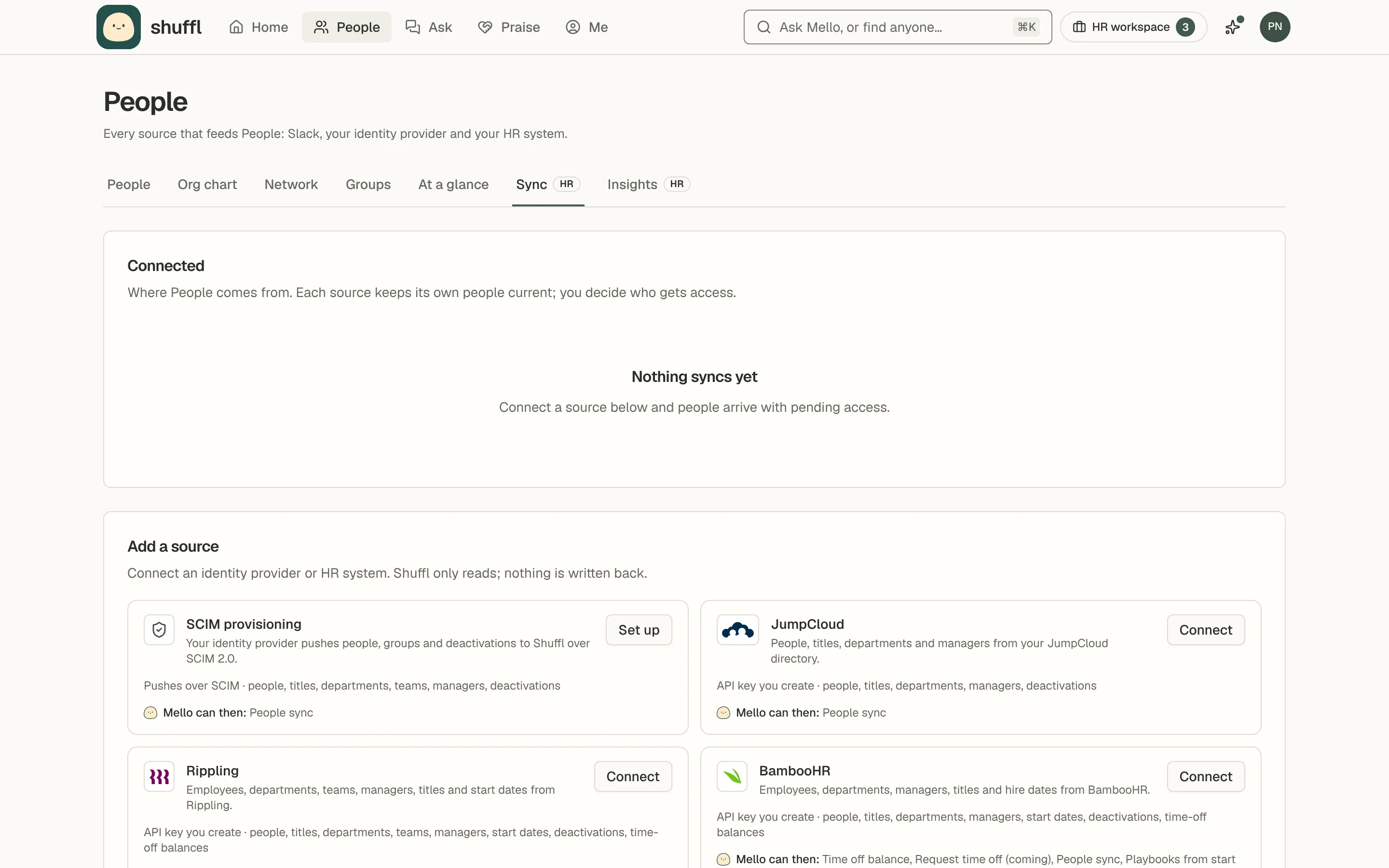
Task: Click the ⌘K shortcut badge
Action: pos(1026,27)
